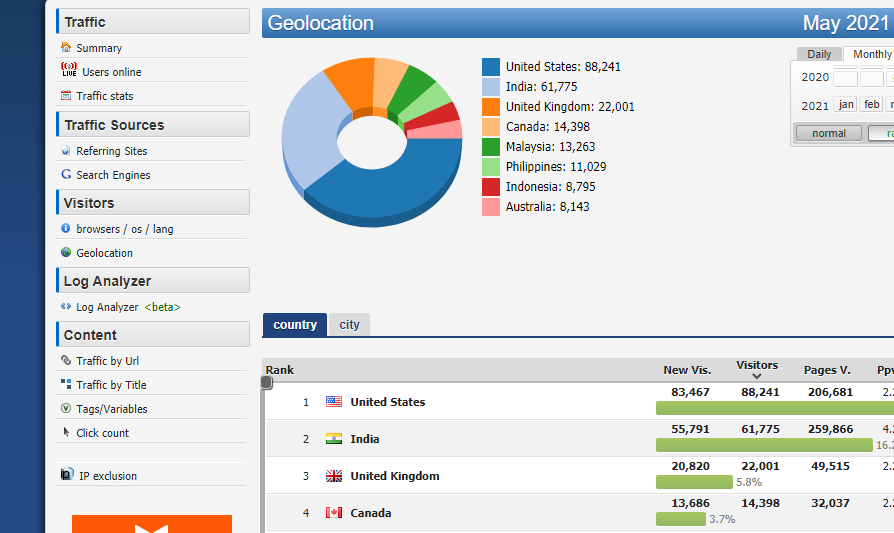The image size is (894, 533).
Task: Select the Geolocation globe icon
Action: pyautogui.click(x=66, y=253)
